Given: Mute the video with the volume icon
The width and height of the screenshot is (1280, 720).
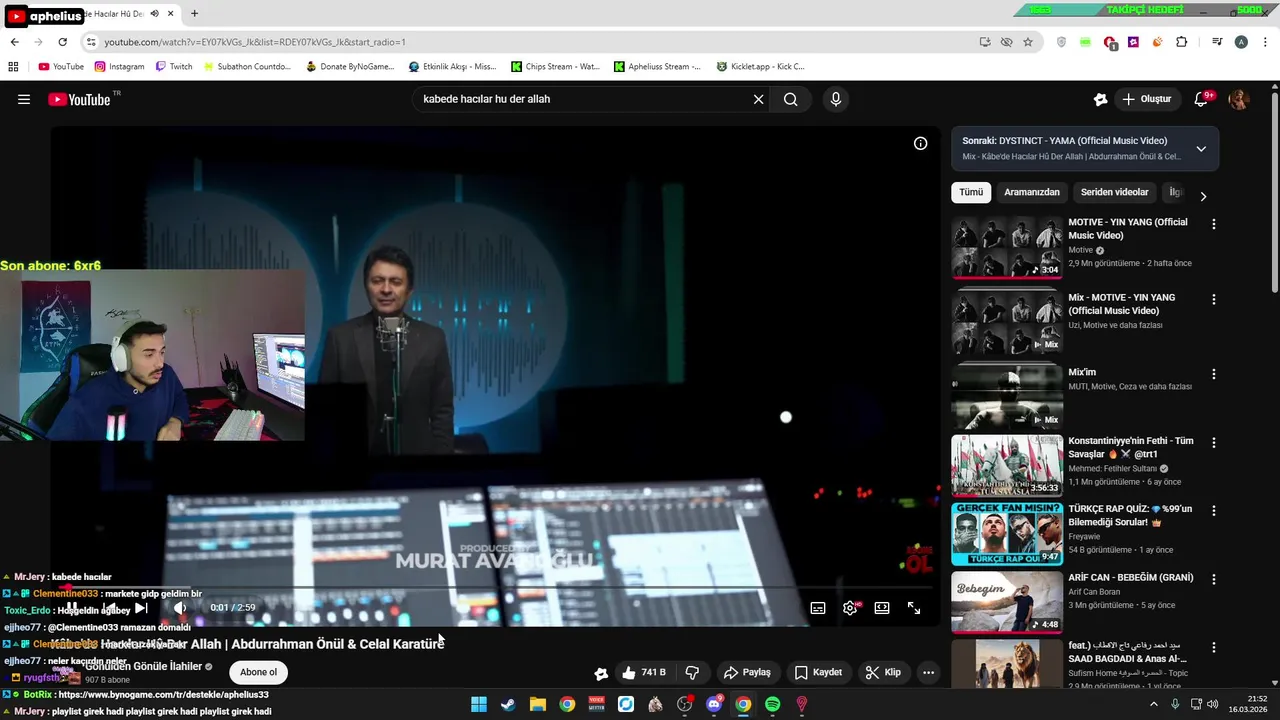Looking at the screenshot, I should coord(180,607).
